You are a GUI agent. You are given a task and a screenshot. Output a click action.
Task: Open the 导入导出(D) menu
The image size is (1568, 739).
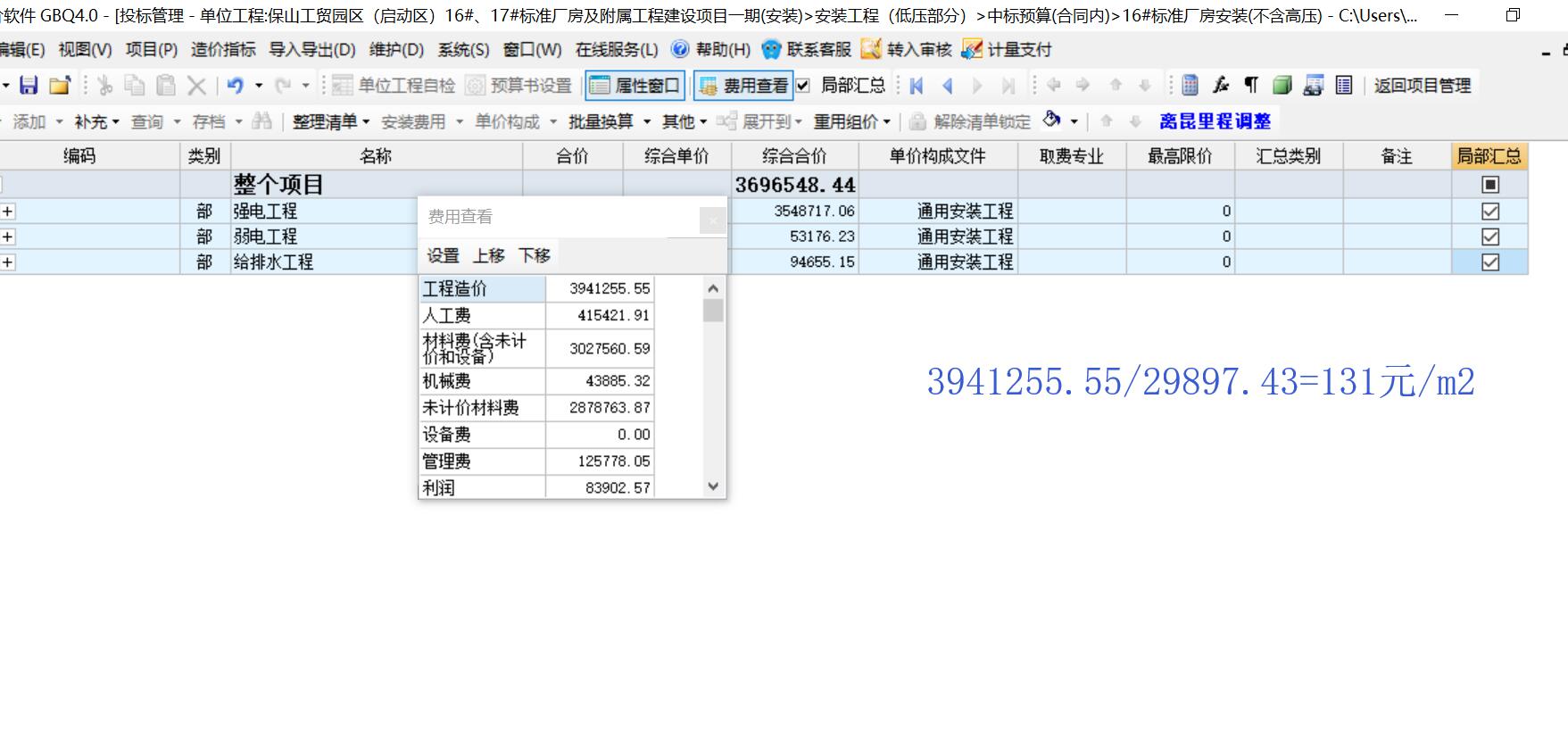click(312, 49)
